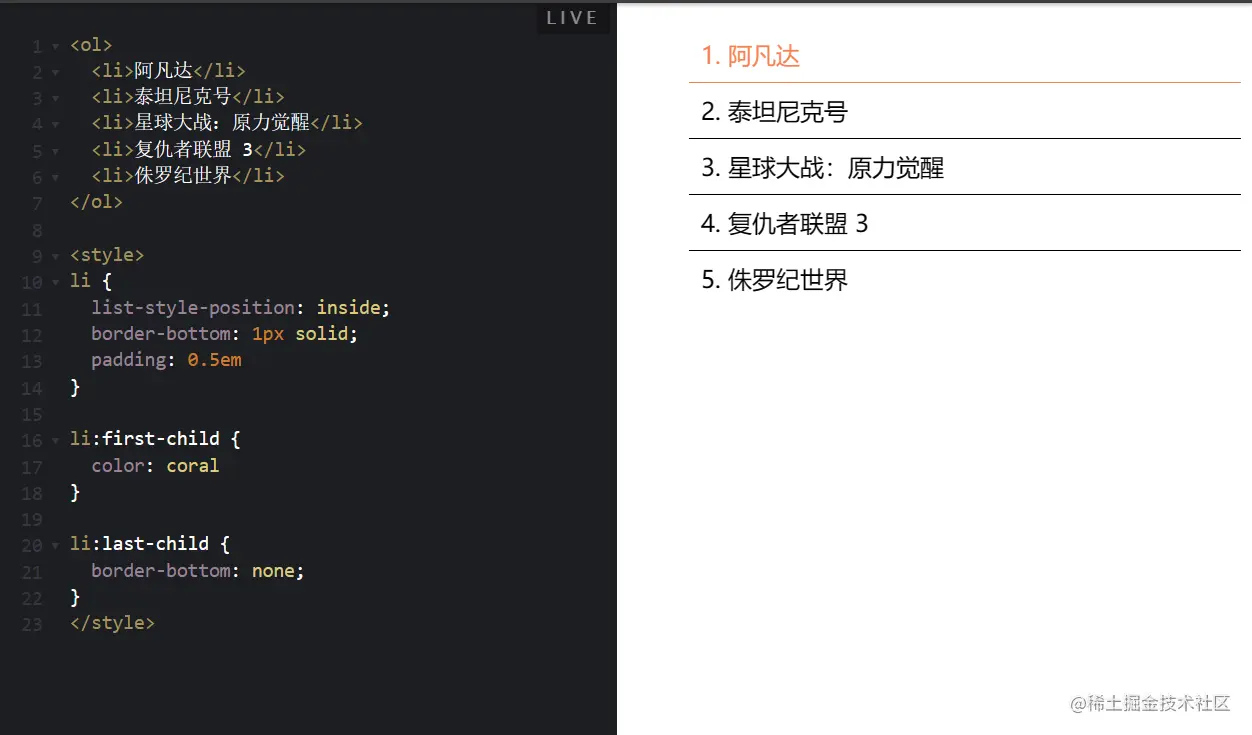Click the code line containing 阿凡达

pos(168,70)
